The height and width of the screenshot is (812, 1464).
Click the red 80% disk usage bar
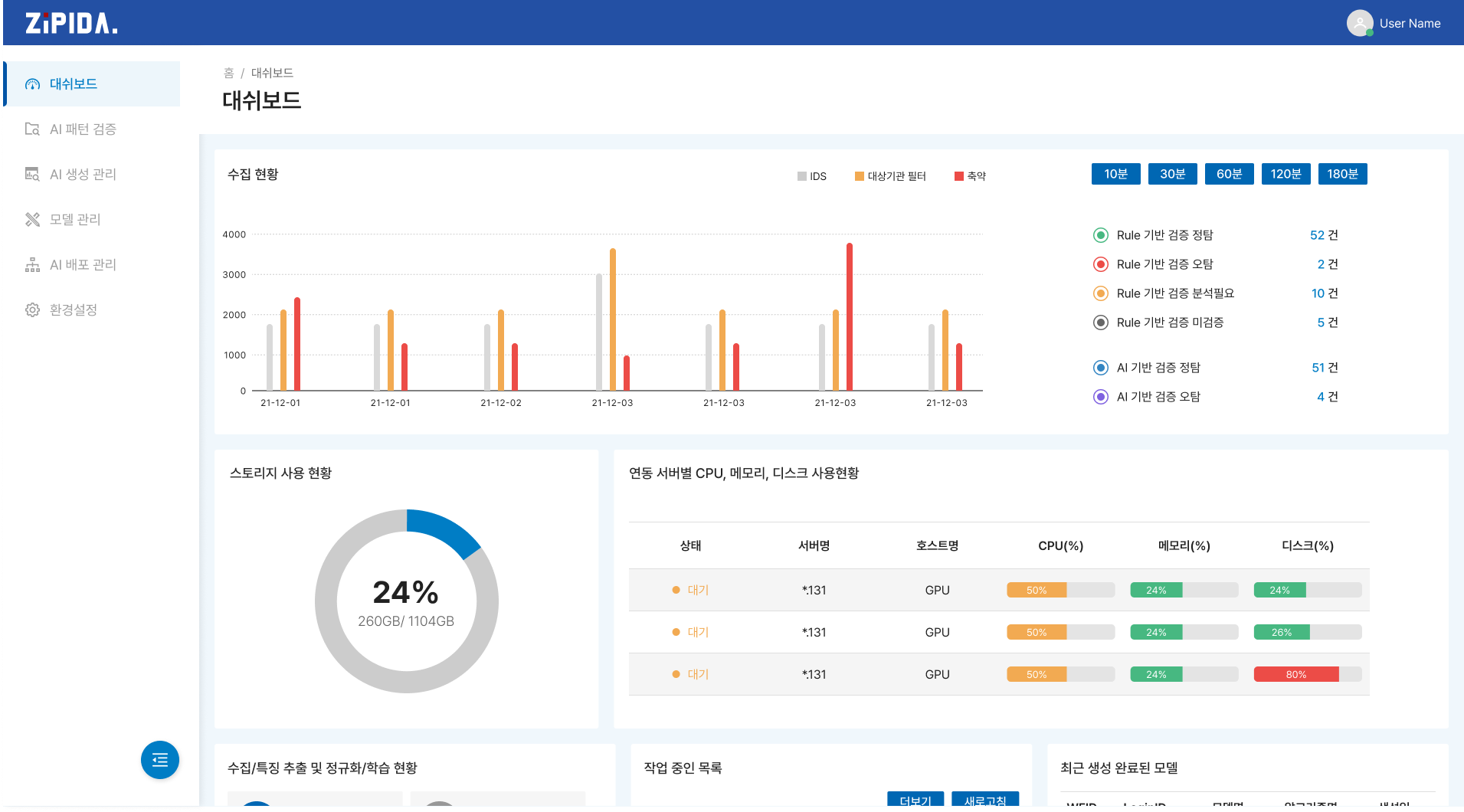(x=1296, y=674)
